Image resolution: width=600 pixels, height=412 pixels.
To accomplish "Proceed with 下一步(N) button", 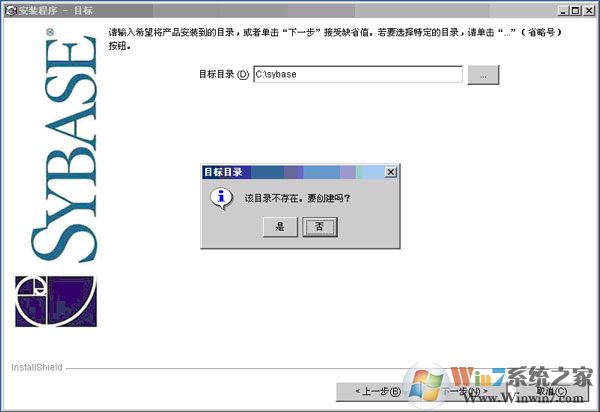I will click(463, 391).
